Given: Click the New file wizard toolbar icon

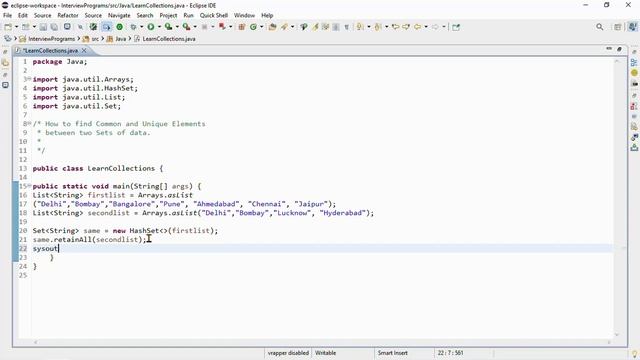Looking at the screenshot, I should [8, 27].
